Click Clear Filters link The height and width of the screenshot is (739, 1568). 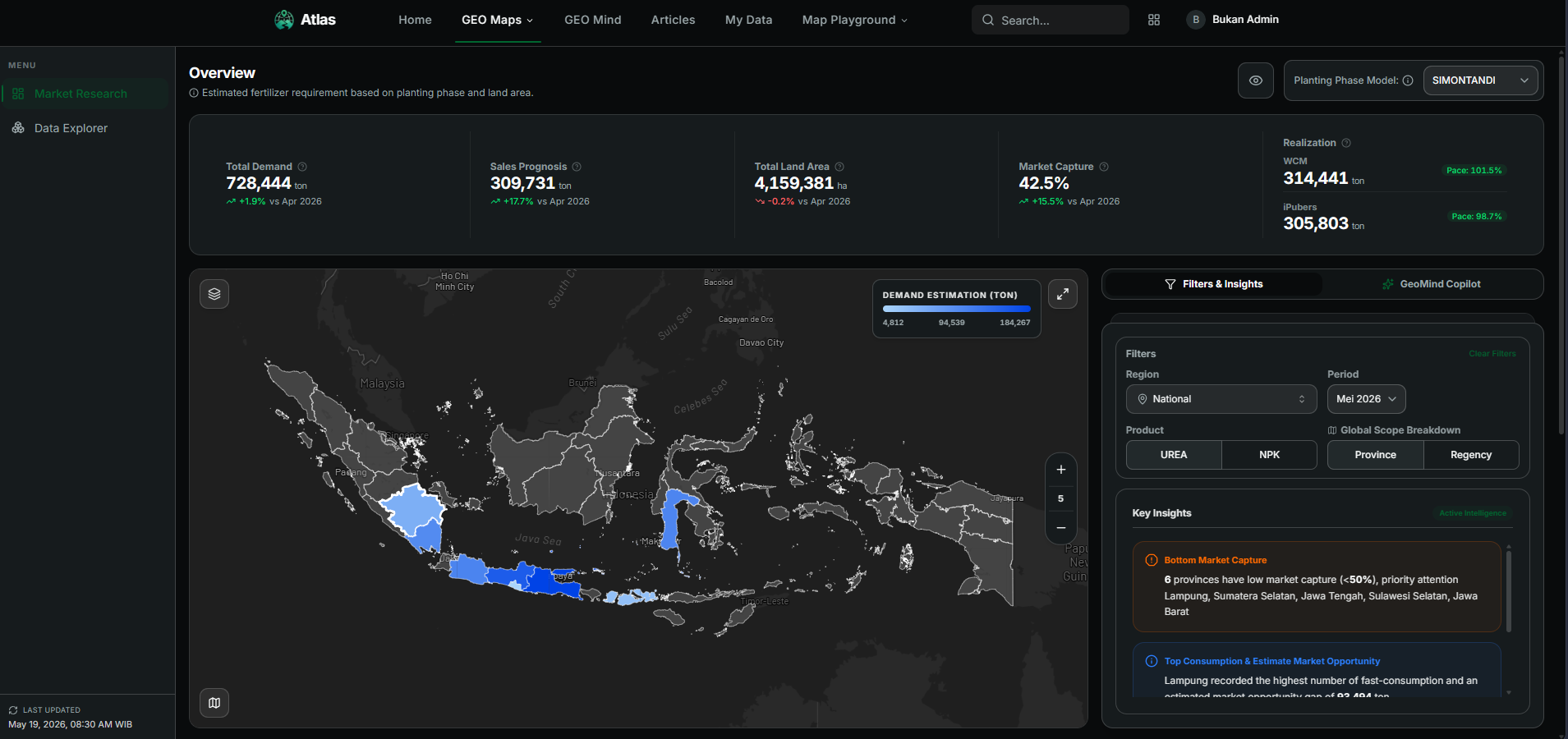tap(1492, 354)
